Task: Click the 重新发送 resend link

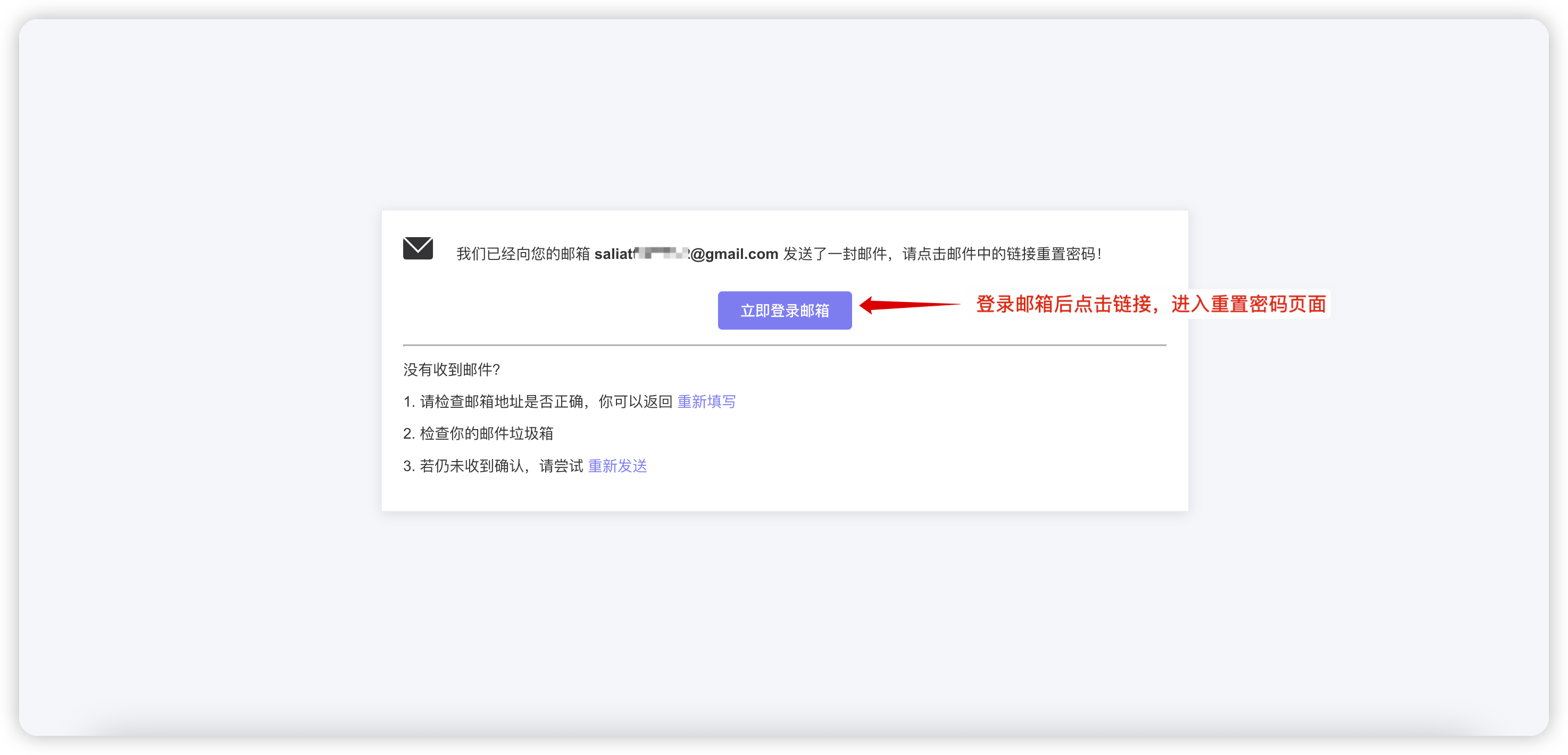Action: pyautogui.click(x=617, y=466)
